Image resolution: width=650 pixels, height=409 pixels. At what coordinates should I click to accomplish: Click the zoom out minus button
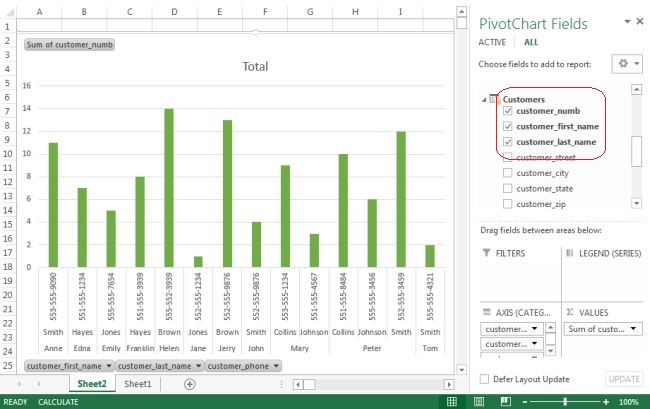click(525, 402)
